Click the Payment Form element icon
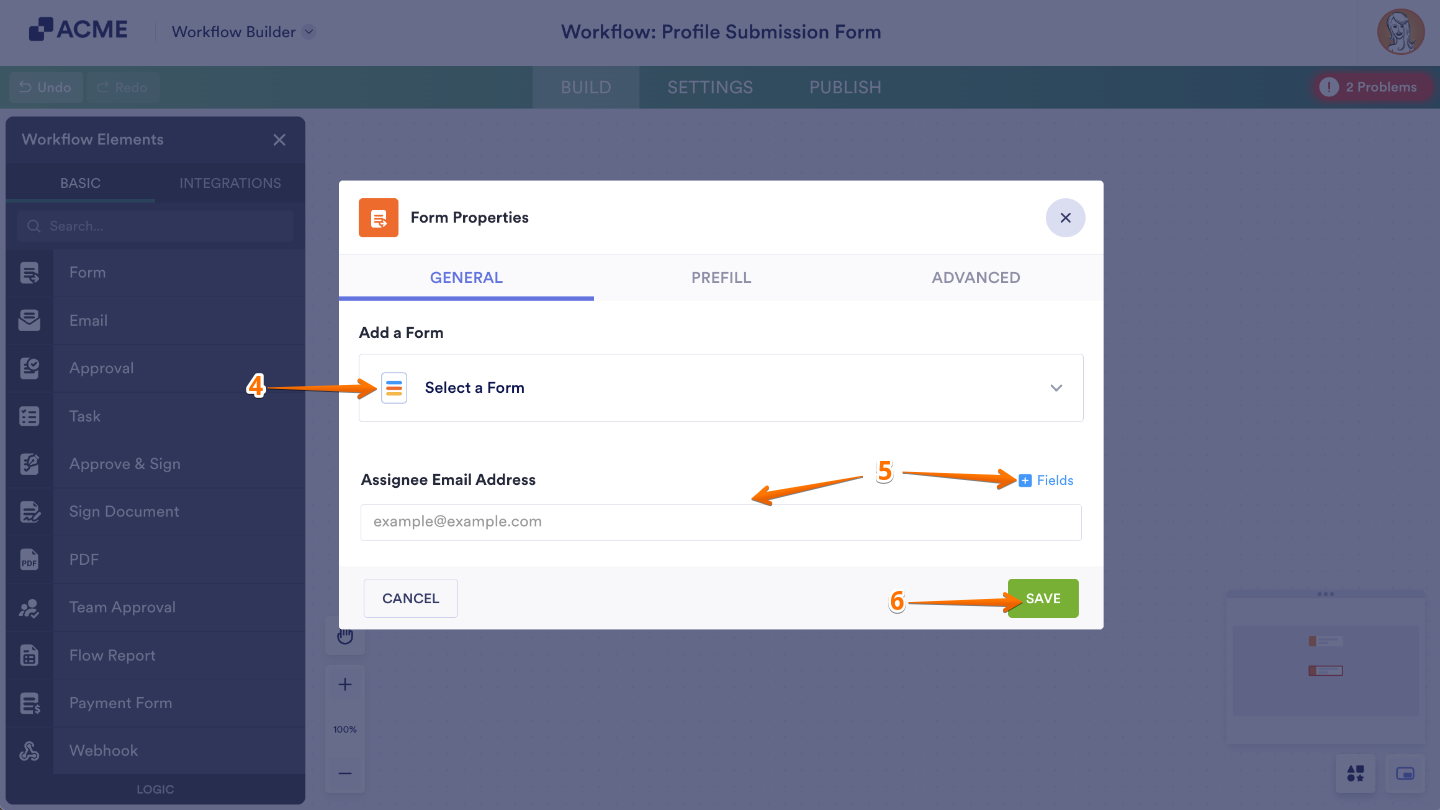The height and width of the screenshot is (810, 1440). (30, 703)
